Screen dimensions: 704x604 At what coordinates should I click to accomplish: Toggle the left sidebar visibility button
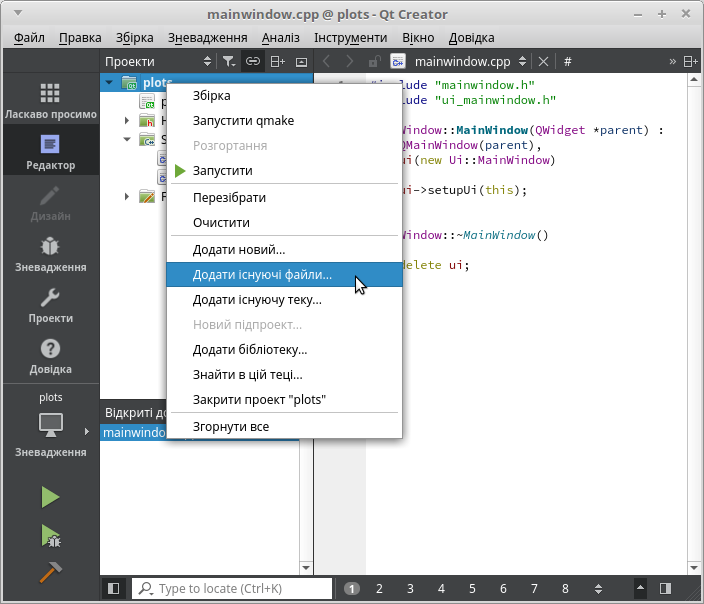[114, 589]
